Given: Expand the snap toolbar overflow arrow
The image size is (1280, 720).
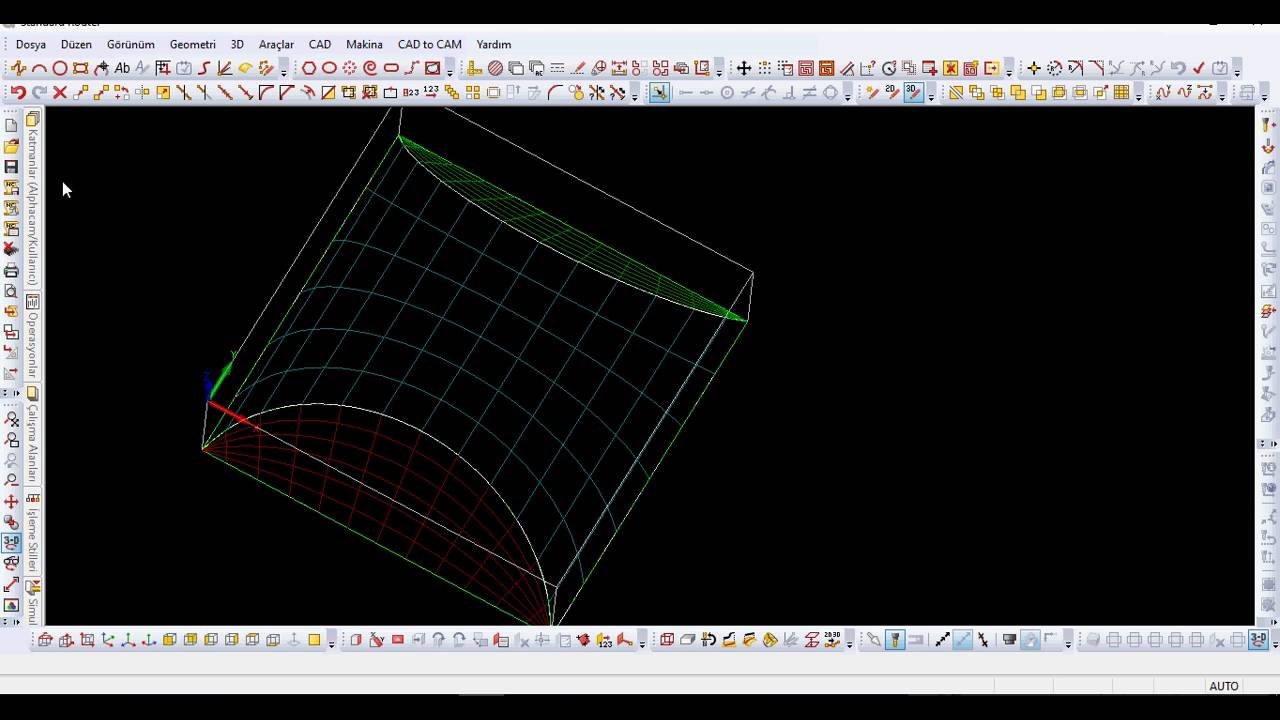Looking at the screenshot, I should coord(848,94).
